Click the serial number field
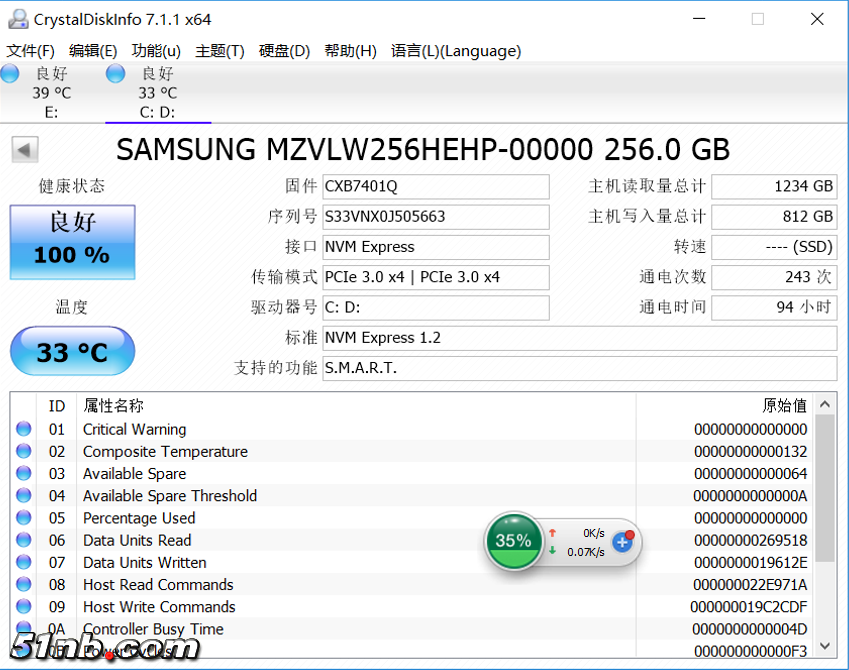 436,217
